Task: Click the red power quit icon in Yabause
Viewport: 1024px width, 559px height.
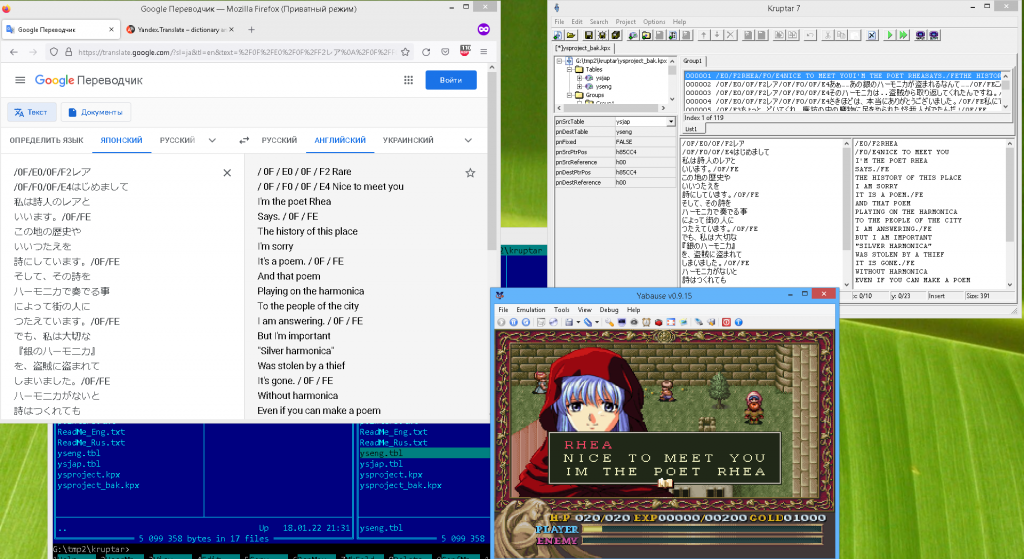Action: point(726,322)
